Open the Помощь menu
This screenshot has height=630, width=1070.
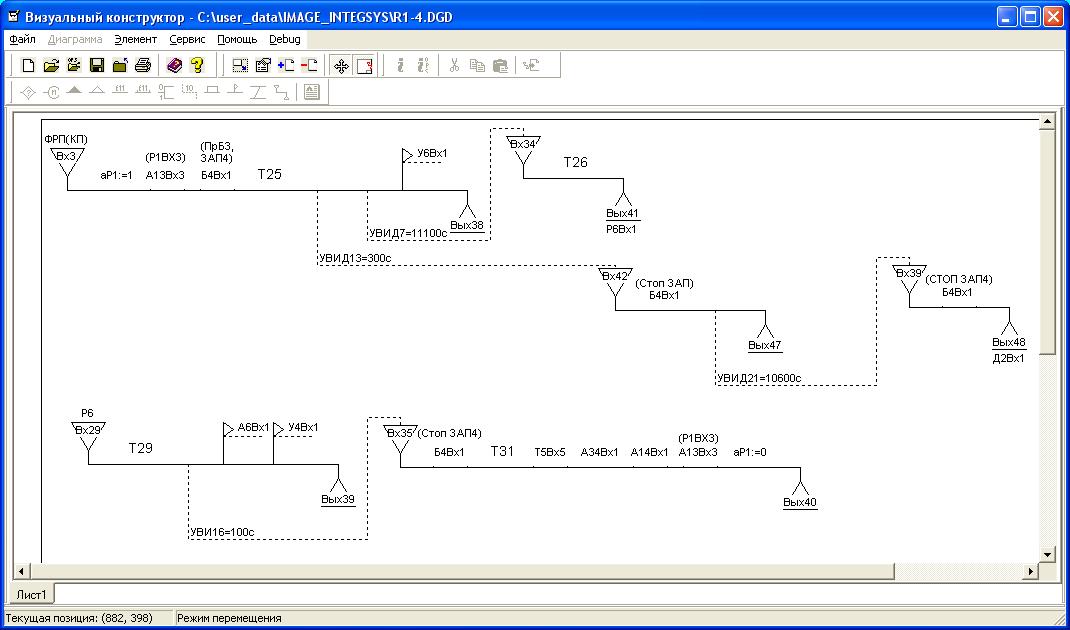(x=237, y=39)
